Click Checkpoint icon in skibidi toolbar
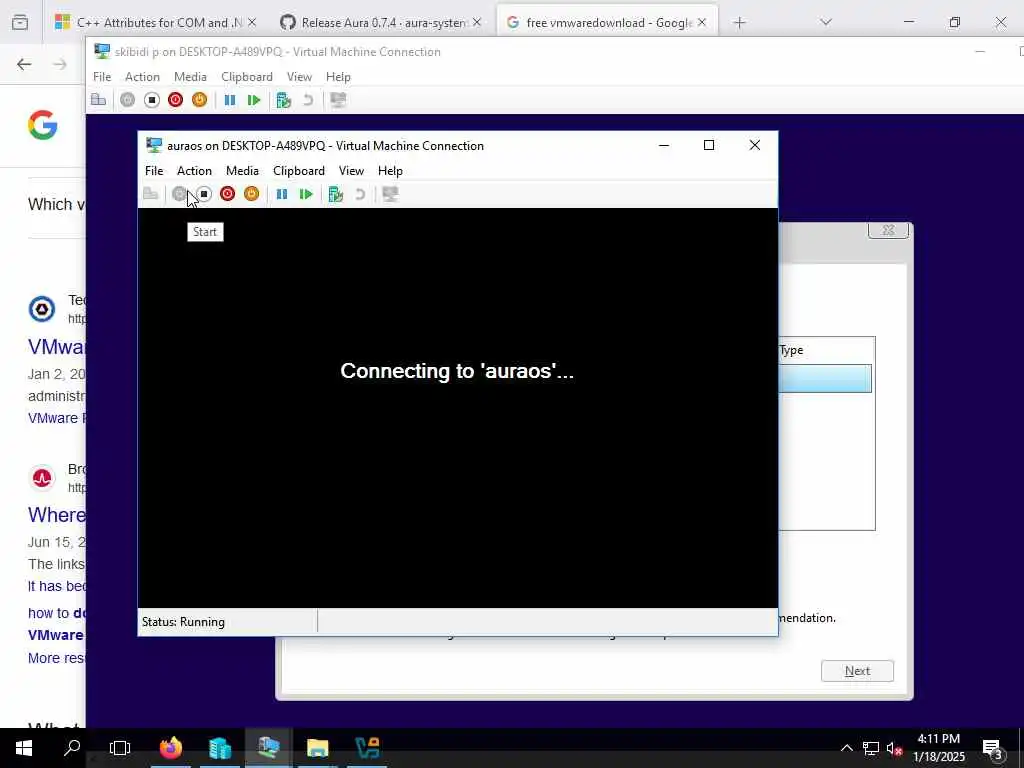Screen dimensions: 1024x768 click(283, 100)
